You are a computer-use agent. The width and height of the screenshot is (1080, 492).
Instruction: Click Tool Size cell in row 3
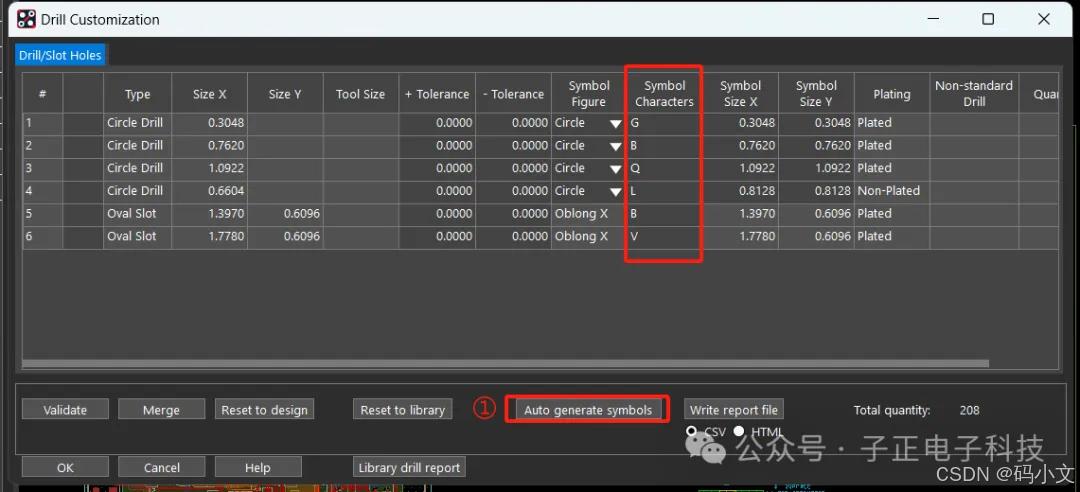361,169
